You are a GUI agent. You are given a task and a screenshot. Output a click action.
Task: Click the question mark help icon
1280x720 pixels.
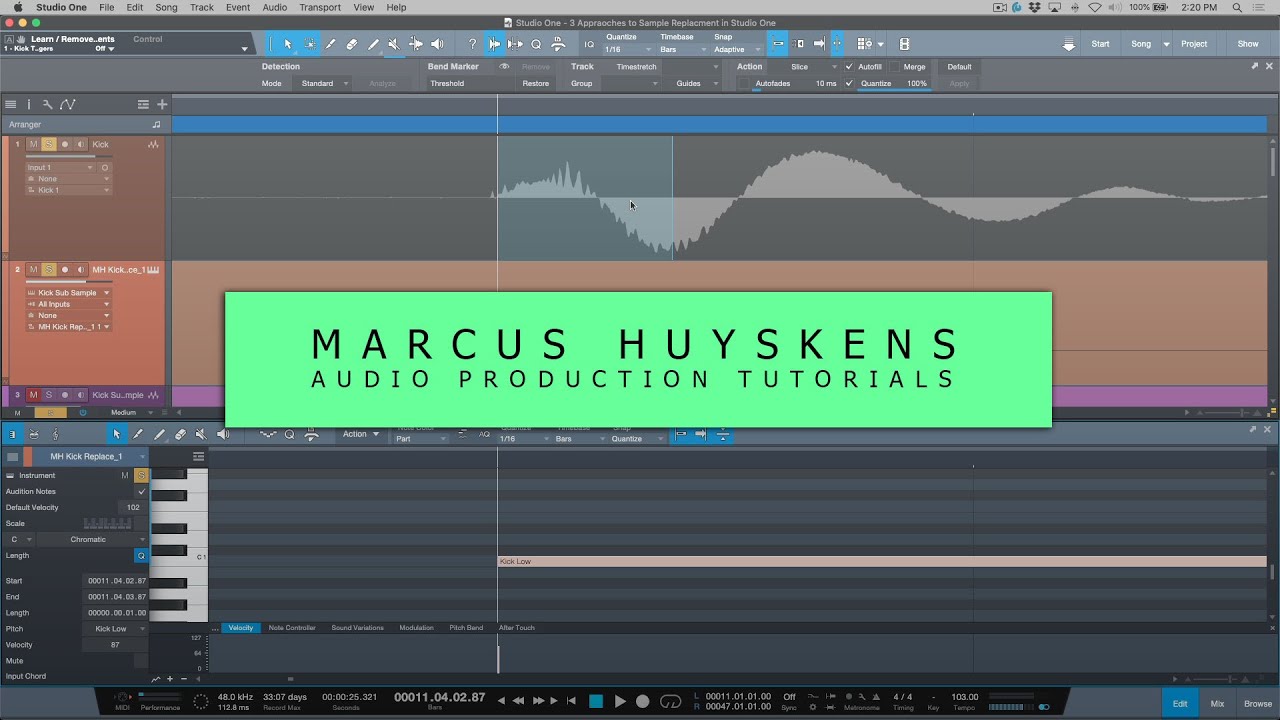tap(472, 44)
